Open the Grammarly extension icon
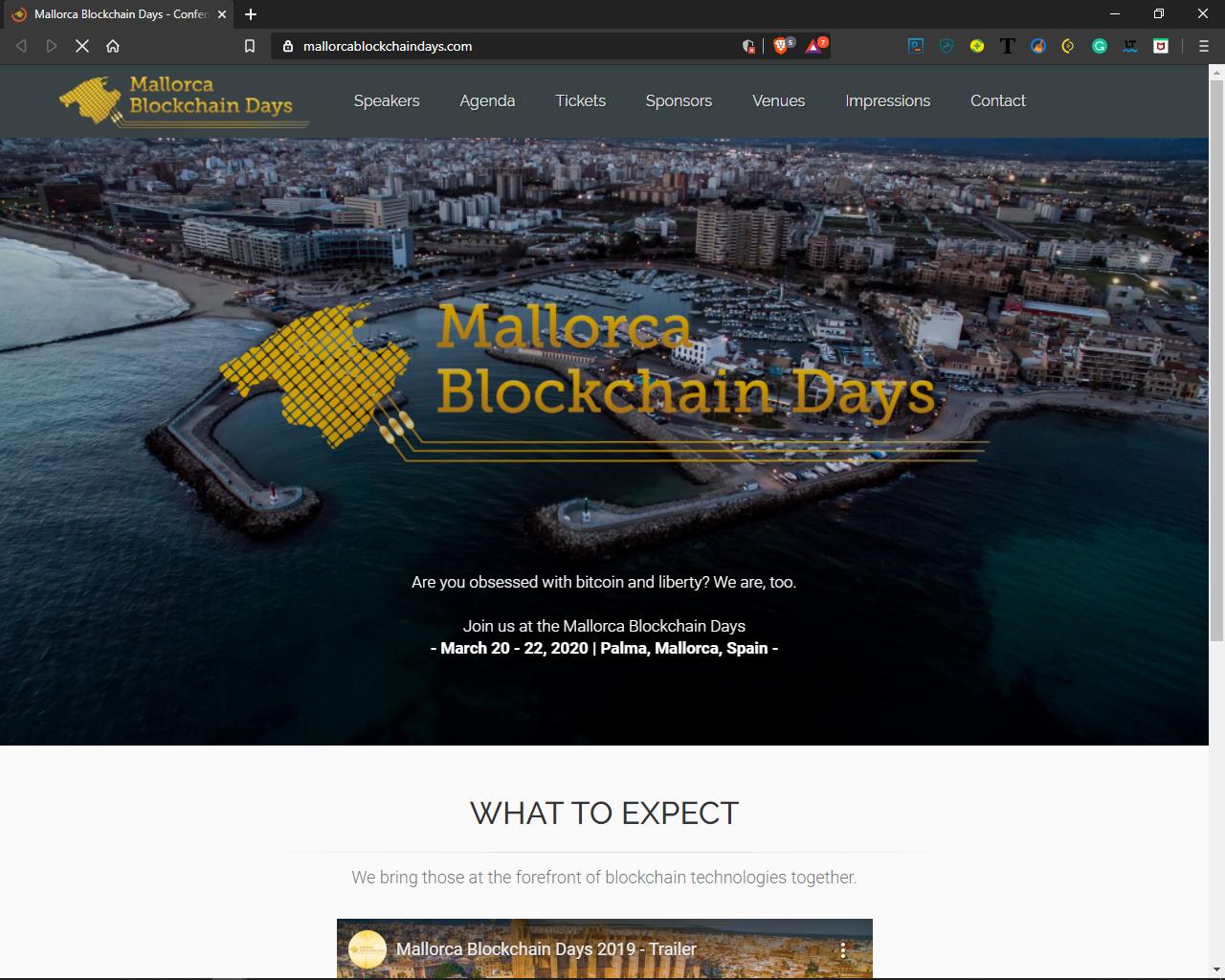The width and height of the screenshot is (1225, 980). pyautogui.click(x=1100, y=46)
